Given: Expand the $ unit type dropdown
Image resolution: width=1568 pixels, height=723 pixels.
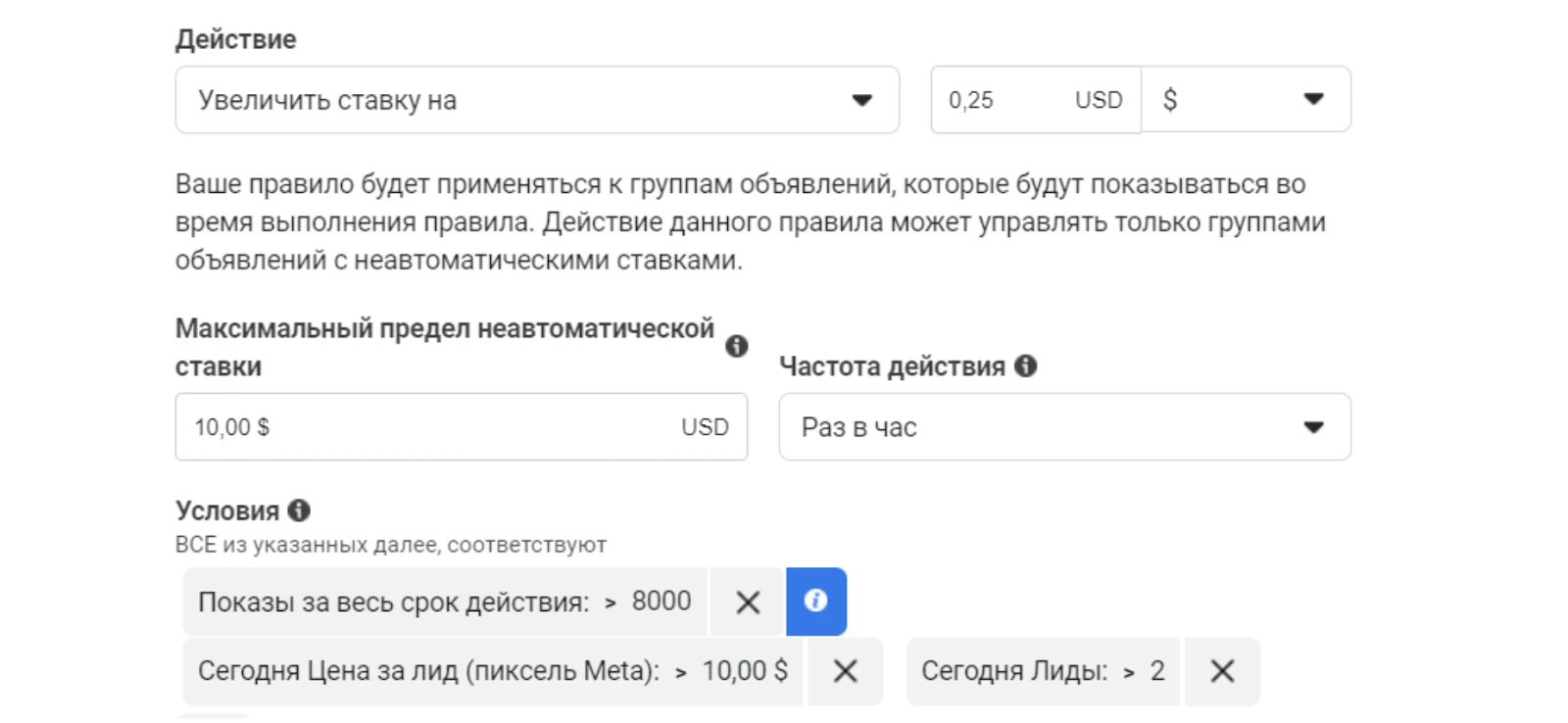Looking at the screenshot, I should 1247,100.
